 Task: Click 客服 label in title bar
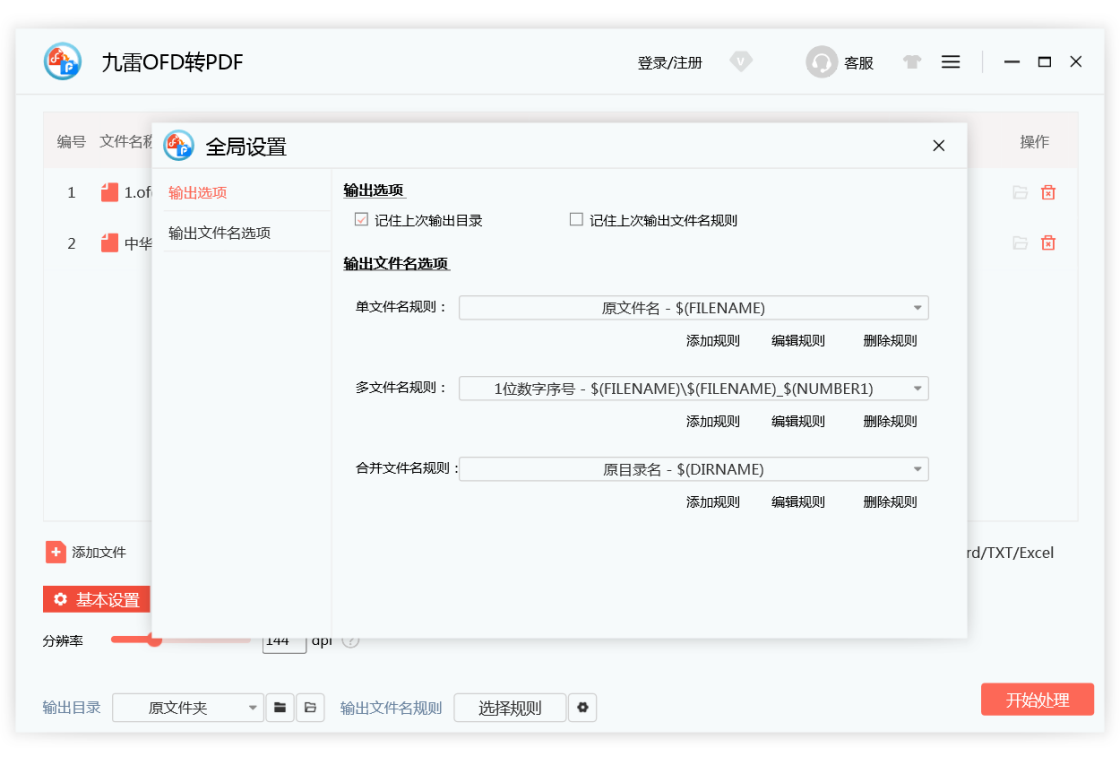coord(859,63)
